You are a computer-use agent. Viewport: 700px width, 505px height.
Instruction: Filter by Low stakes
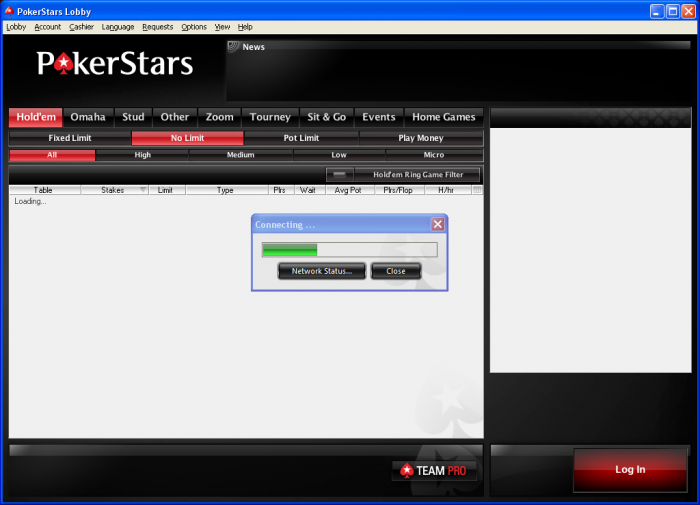tap(339, 155)
